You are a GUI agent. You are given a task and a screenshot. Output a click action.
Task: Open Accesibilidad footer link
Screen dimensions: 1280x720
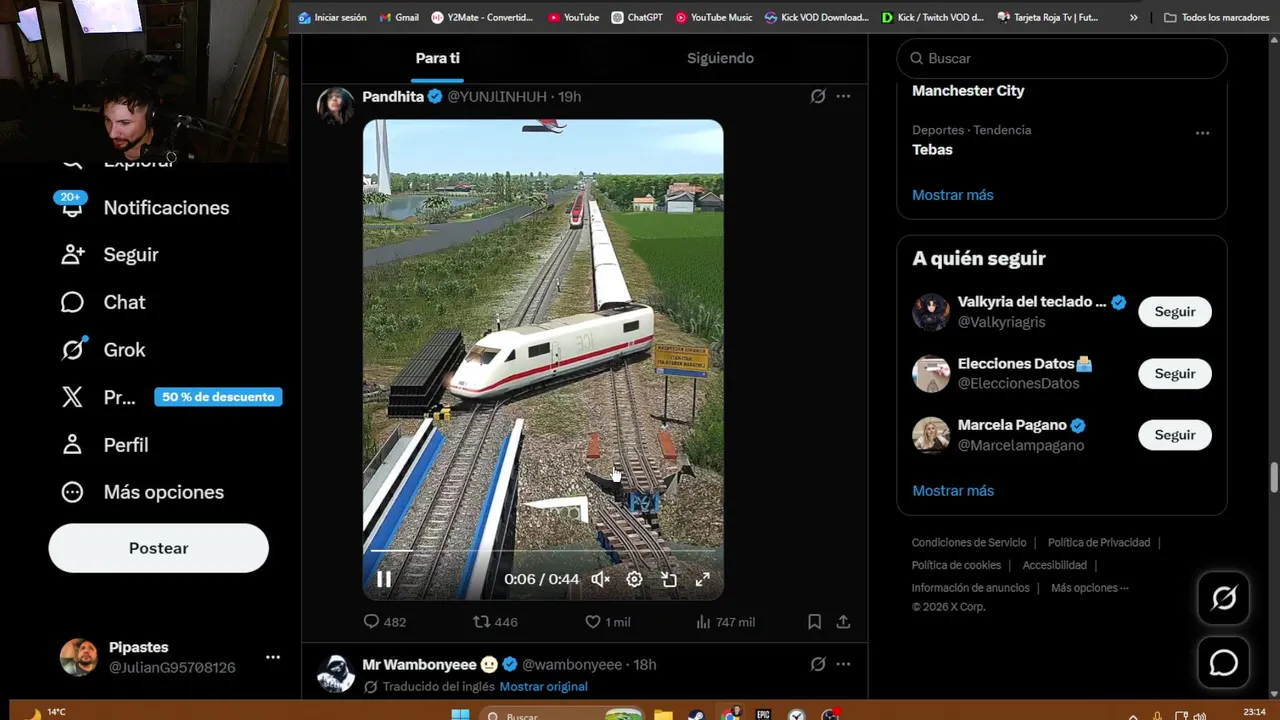coord(1054,565)
